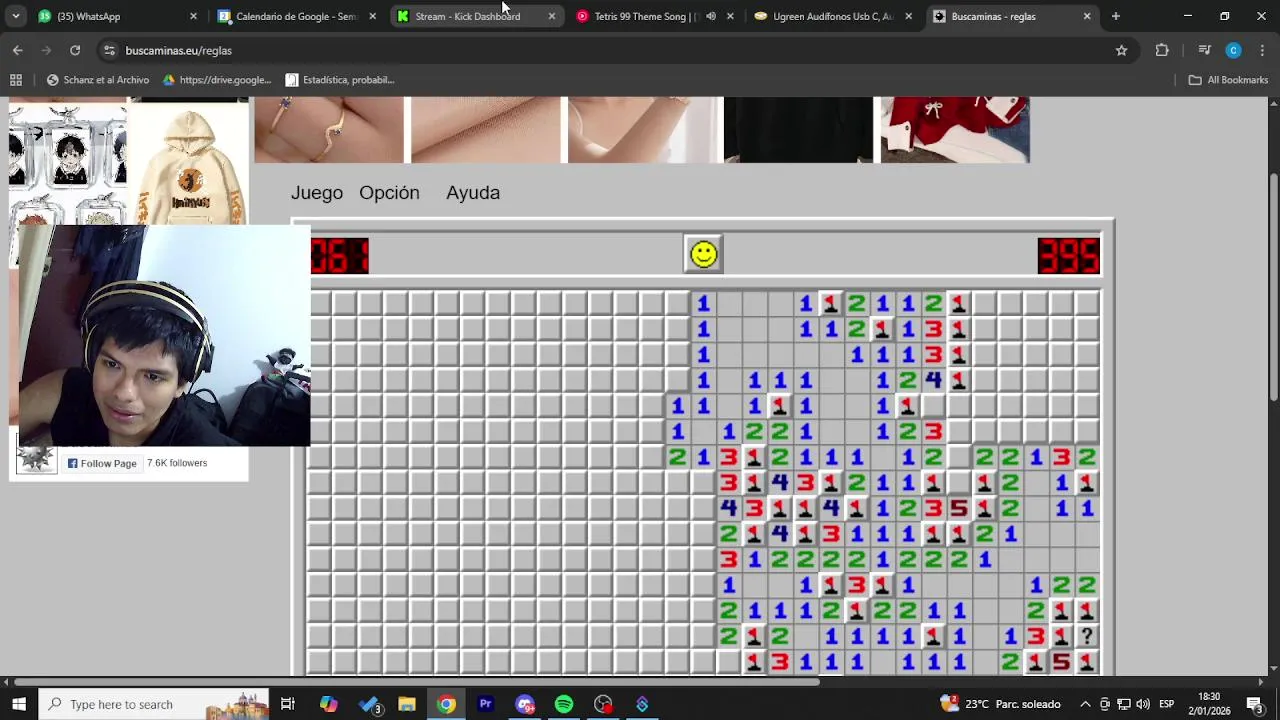The height and width of the screenshot is (720, 1280).
Task: Open the network icon in system tray
Action: (x=1124, y=704)
